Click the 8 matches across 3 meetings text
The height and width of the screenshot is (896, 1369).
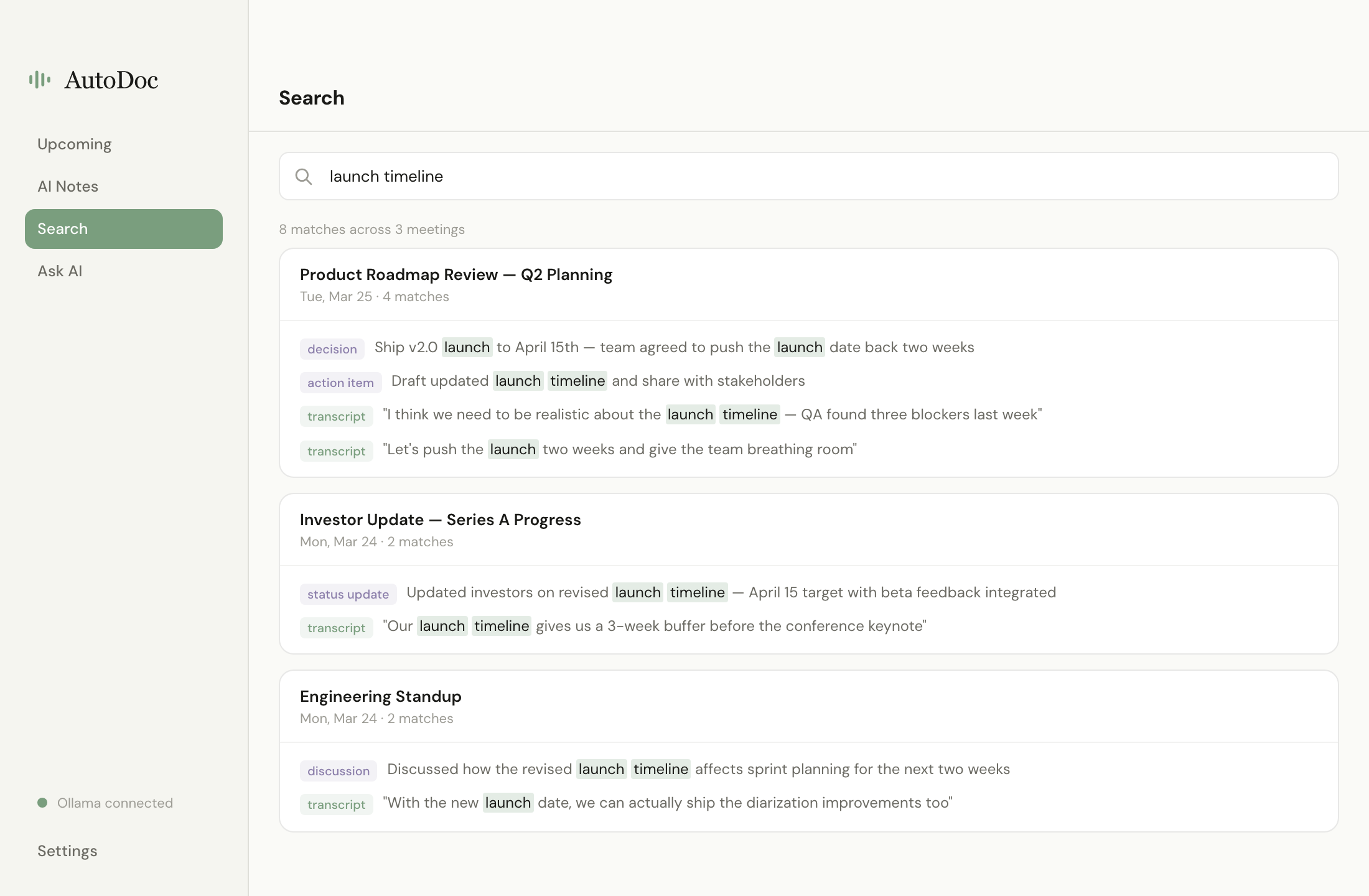click(371, 229)
